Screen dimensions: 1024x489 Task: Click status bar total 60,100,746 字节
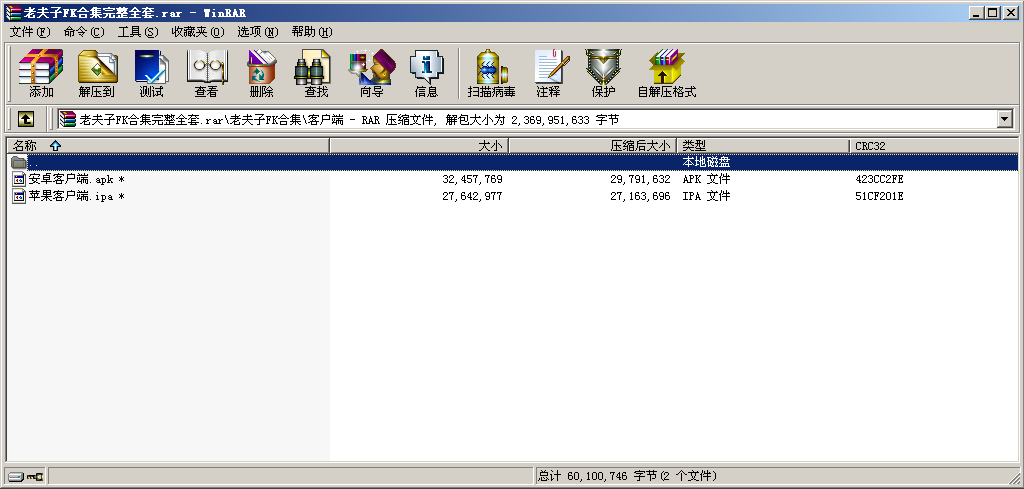pyautogui.click(x=627, y=476)
